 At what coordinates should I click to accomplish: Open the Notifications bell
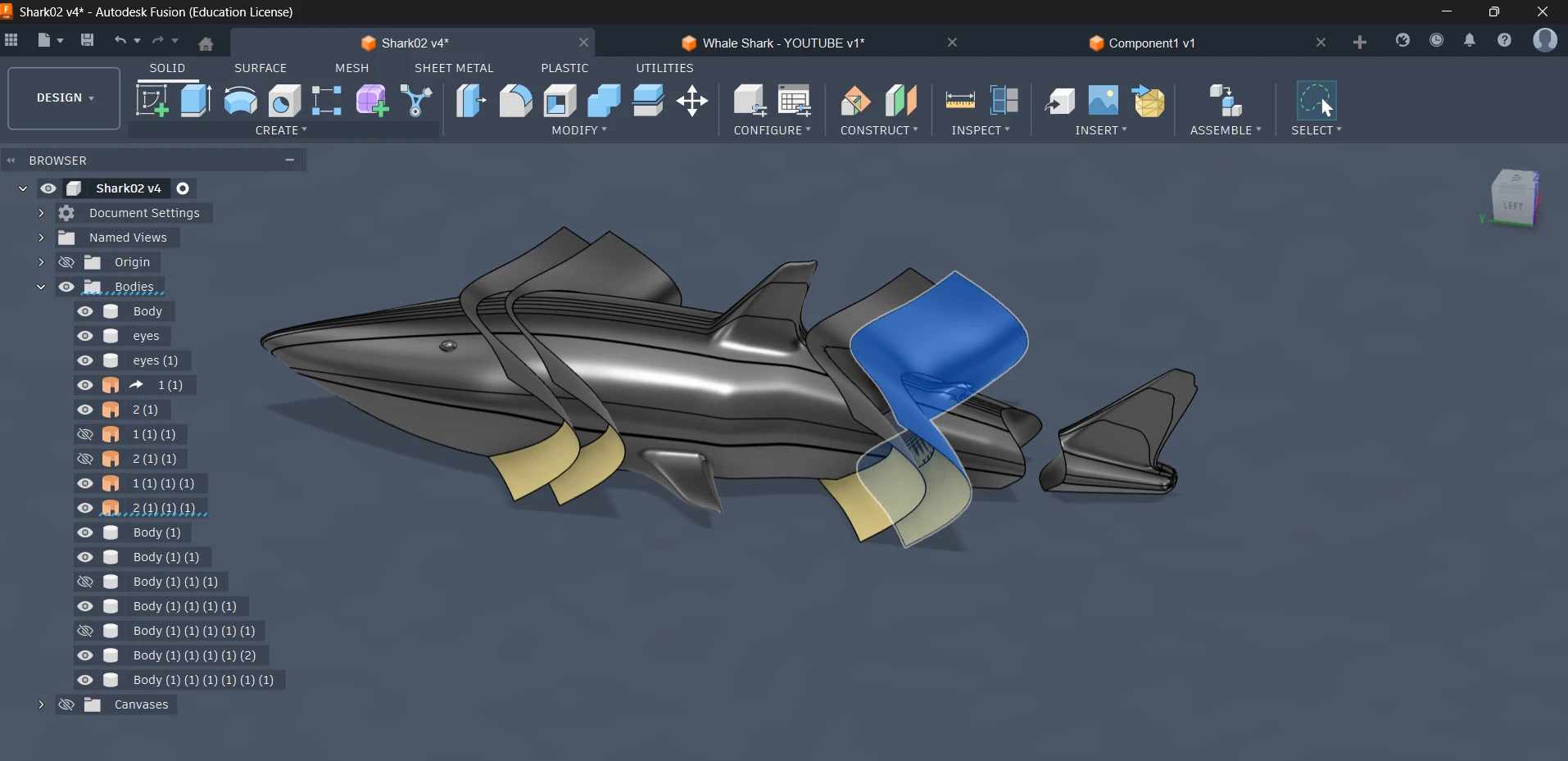tap(1470, 40)
